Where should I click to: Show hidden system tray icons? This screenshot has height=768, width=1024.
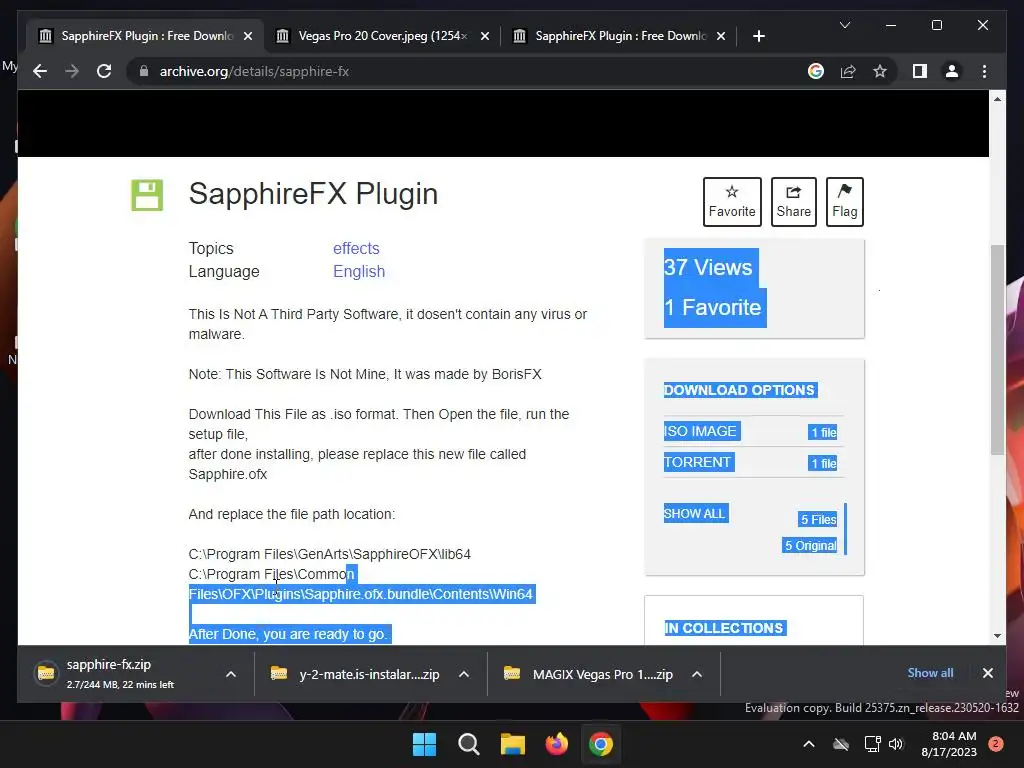pos(808,744)
